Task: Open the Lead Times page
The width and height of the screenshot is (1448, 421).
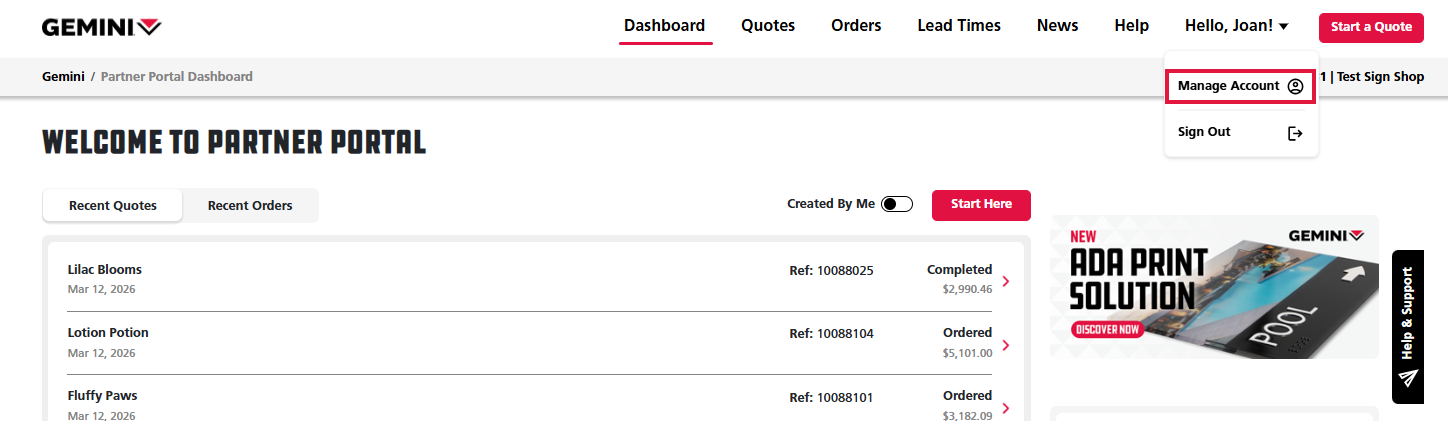Action: (958, 26)
